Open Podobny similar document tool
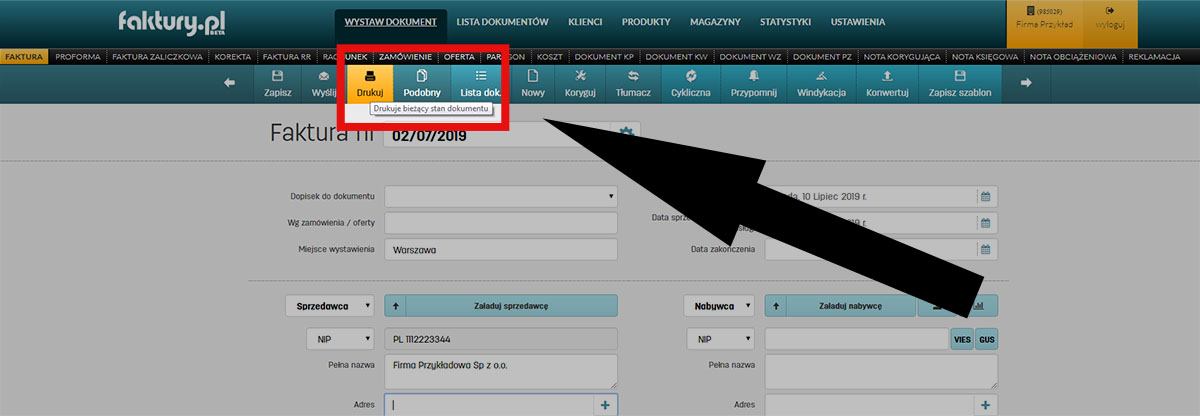 click(x=422, y=76)
